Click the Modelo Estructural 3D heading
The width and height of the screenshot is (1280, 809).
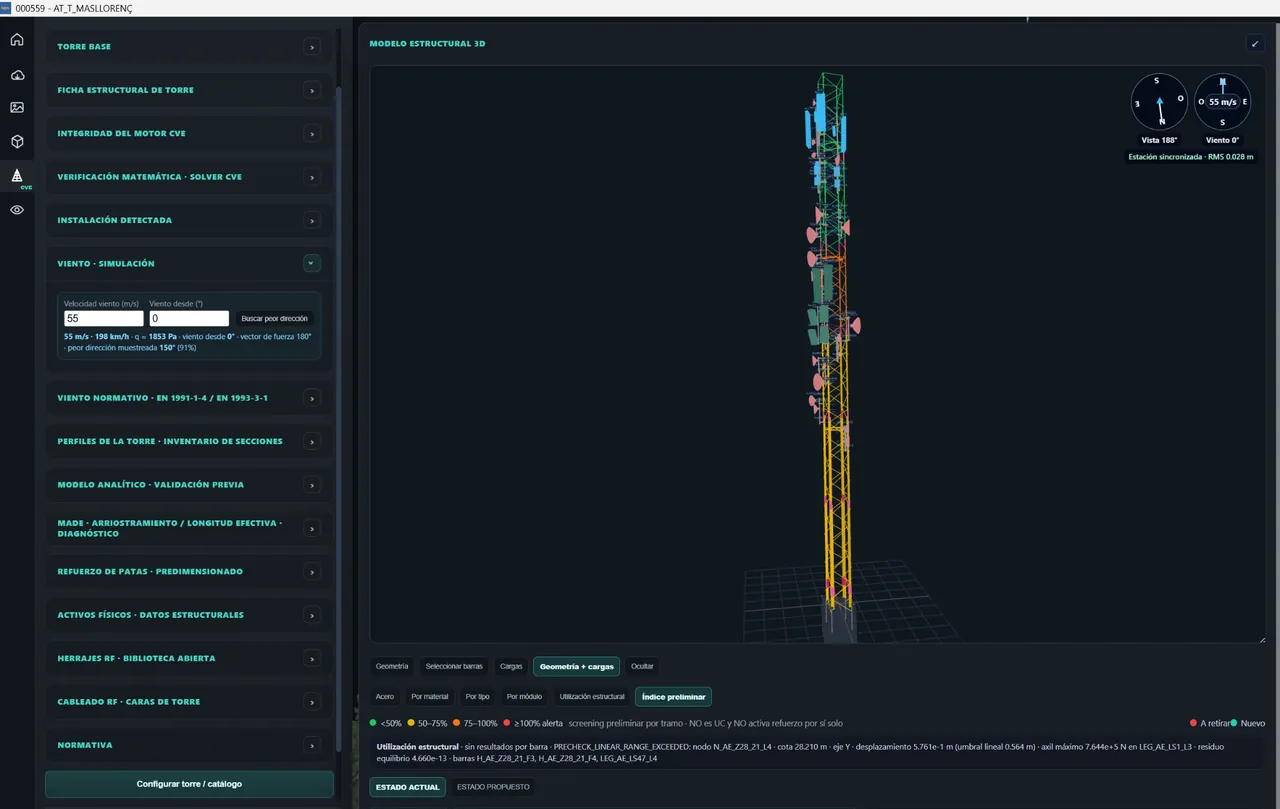[x=427, y=44]
